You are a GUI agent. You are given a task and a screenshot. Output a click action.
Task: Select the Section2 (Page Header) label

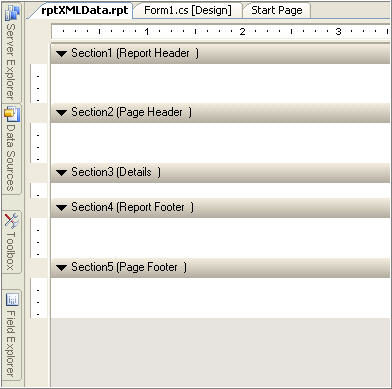[x=132, y=112]
